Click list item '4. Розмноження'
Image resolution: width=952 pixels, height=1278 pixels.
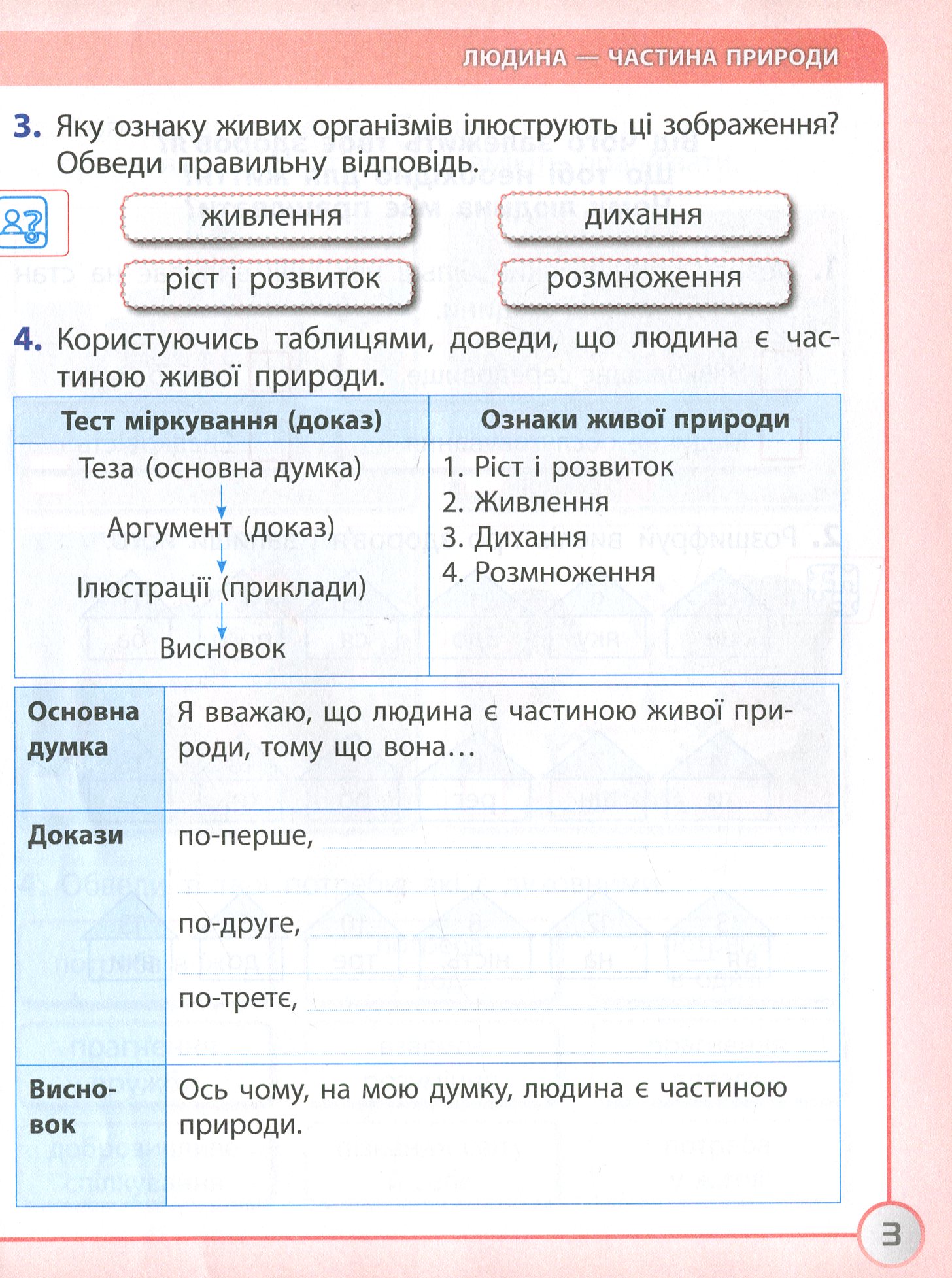click(x=549, y=572)
